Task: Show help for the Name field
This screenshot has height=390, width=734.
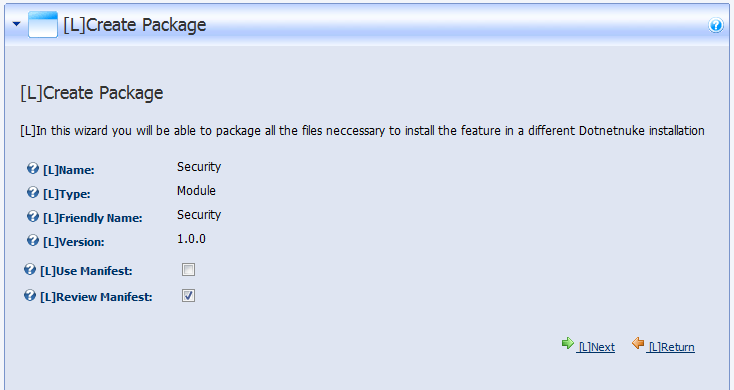Action: pos(32,168)
